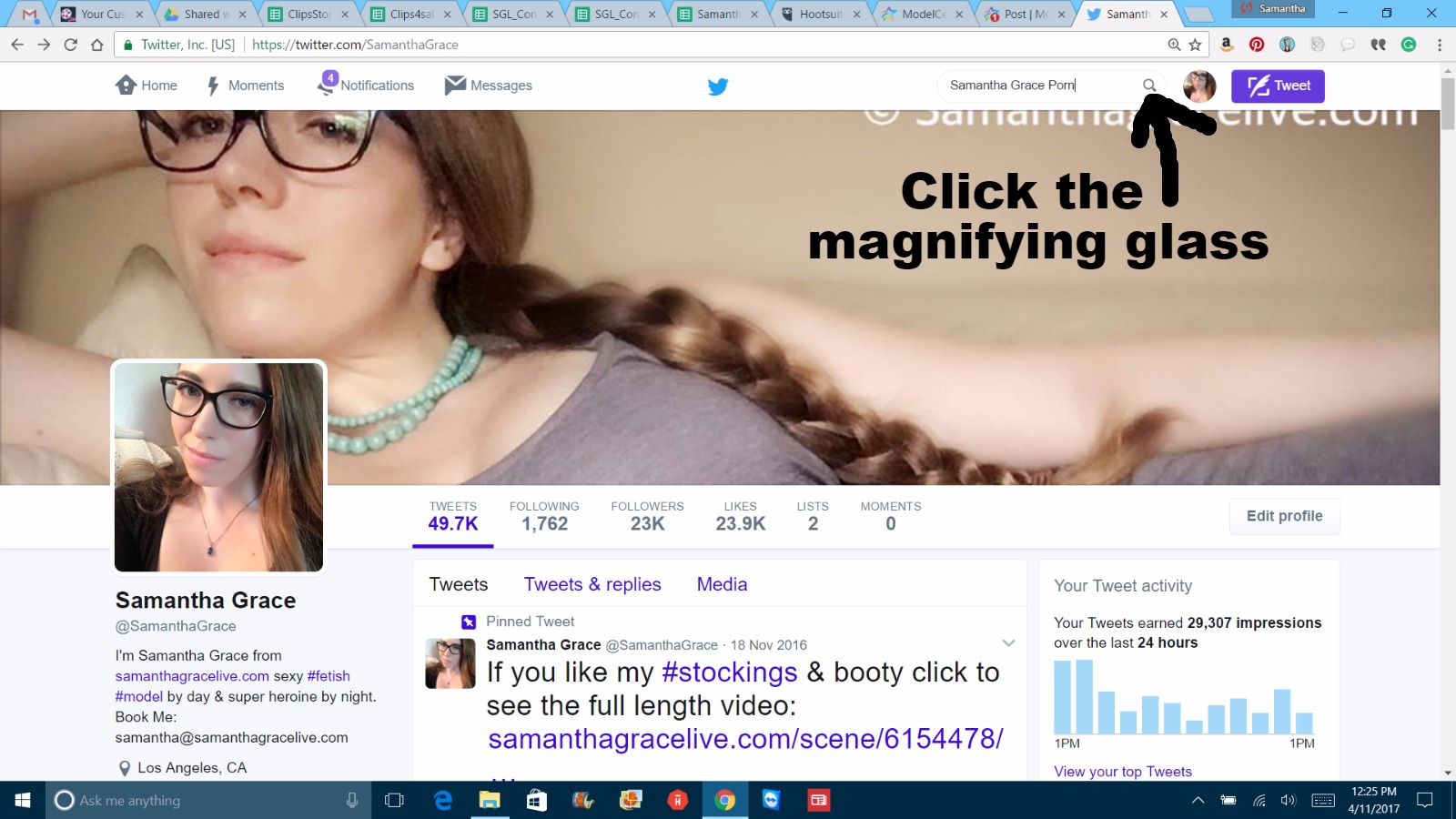Select the Tweets tab

459,584
